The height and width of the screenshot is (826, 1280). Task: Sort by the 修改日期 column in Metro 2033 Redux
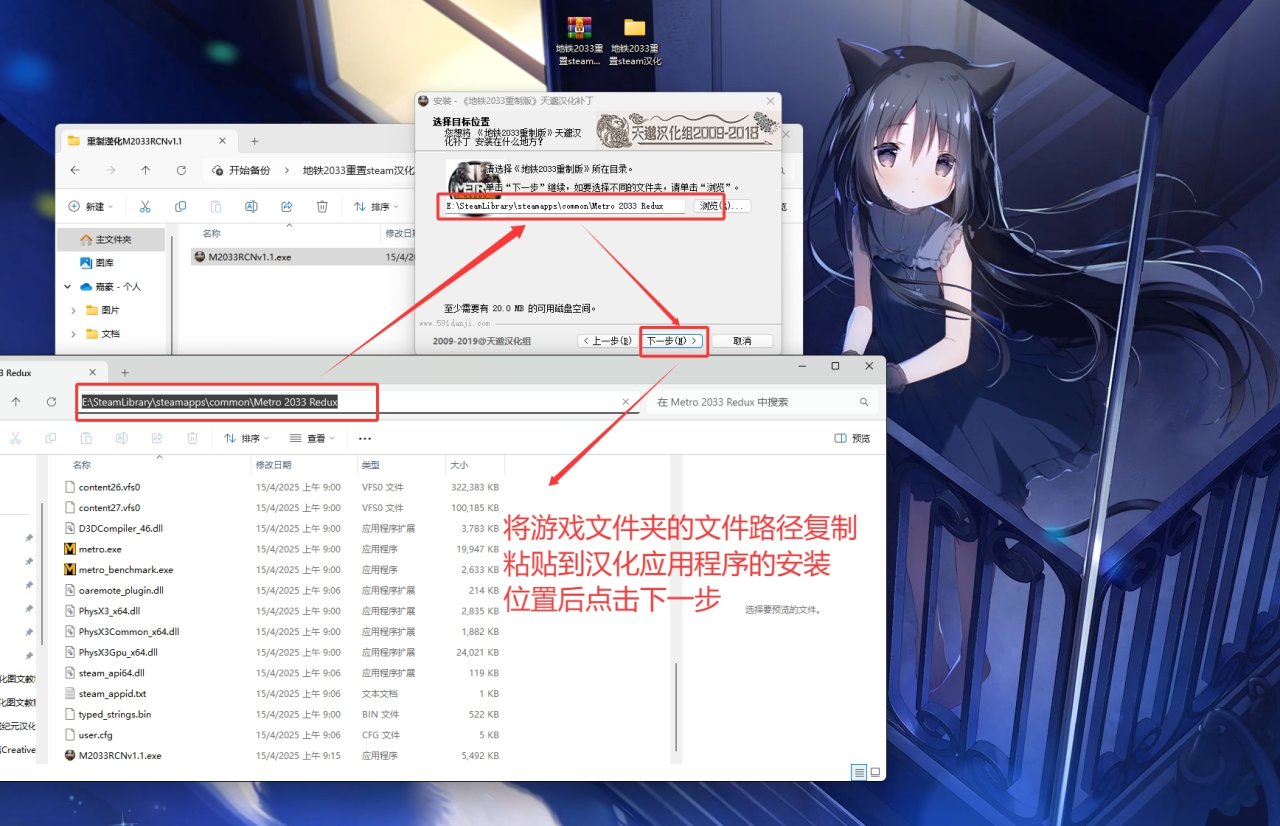point(303,465)
